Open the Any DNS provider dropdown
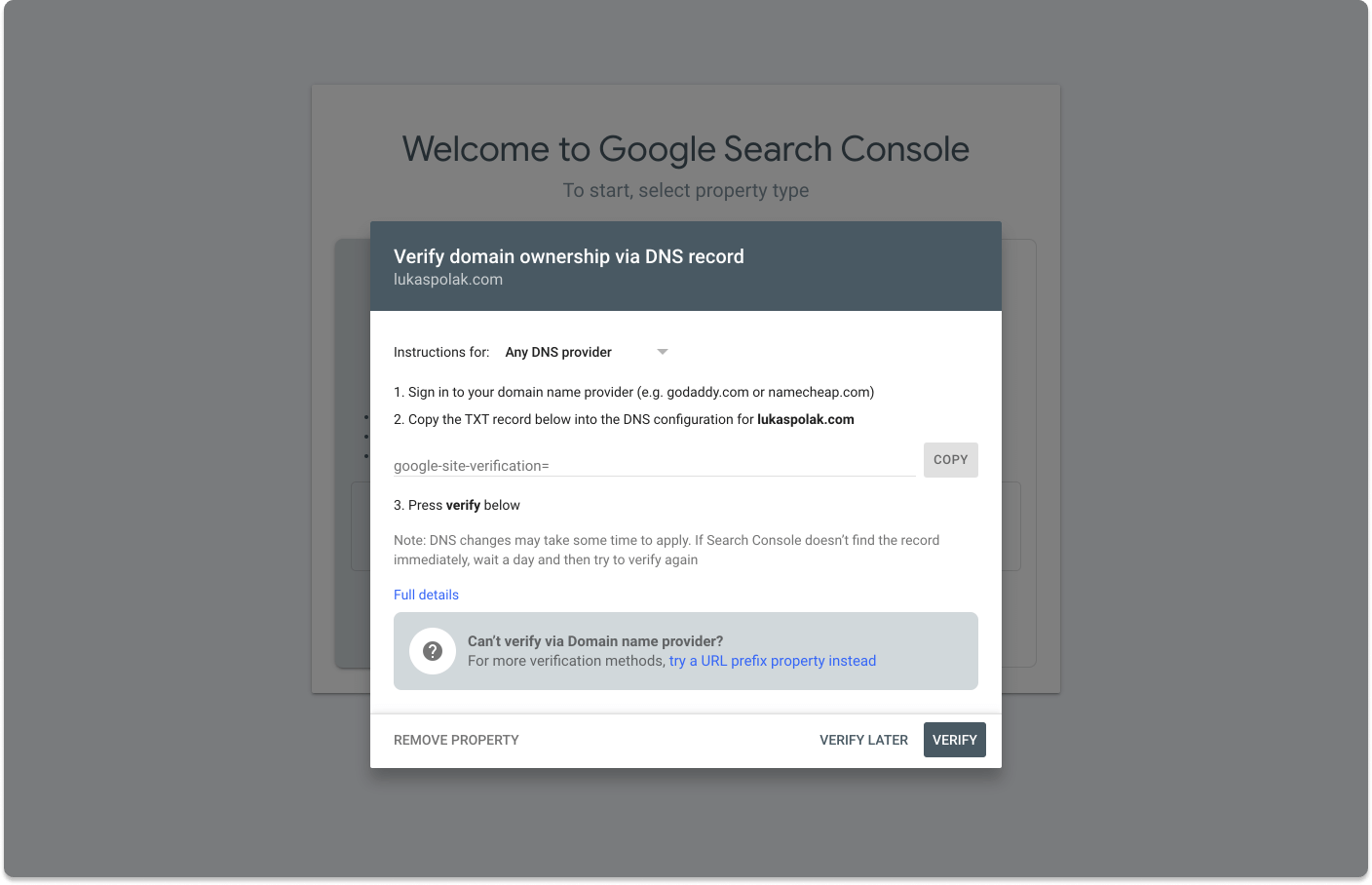 coord(558,352)
